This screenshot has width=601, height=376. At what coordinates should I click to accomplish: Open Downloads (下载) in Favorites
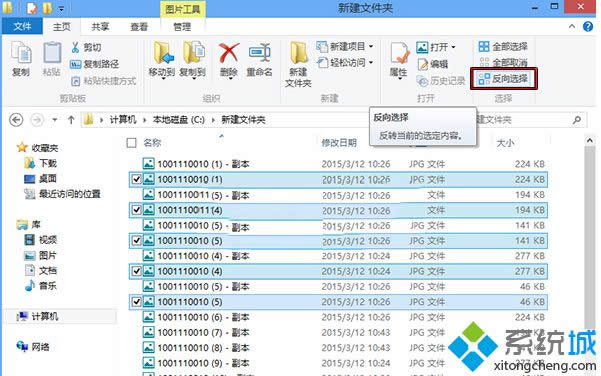point(41,163)
